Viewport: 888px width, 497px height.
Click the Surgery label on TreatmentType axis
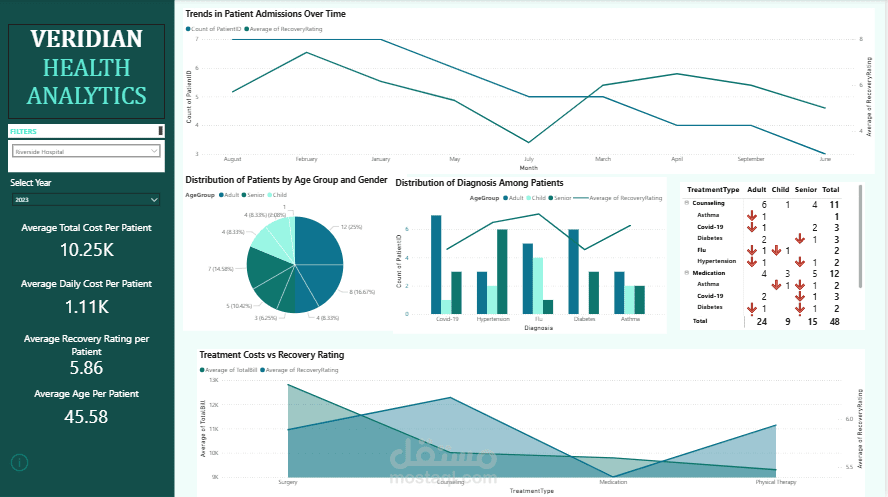point(288,482)
